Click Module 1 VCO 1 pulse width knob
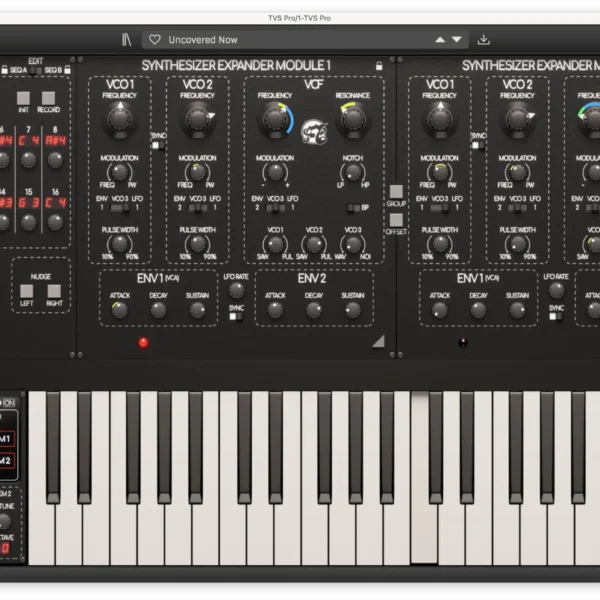The height and width of the screenshot is (600, 600). click(x=120, y=244)
